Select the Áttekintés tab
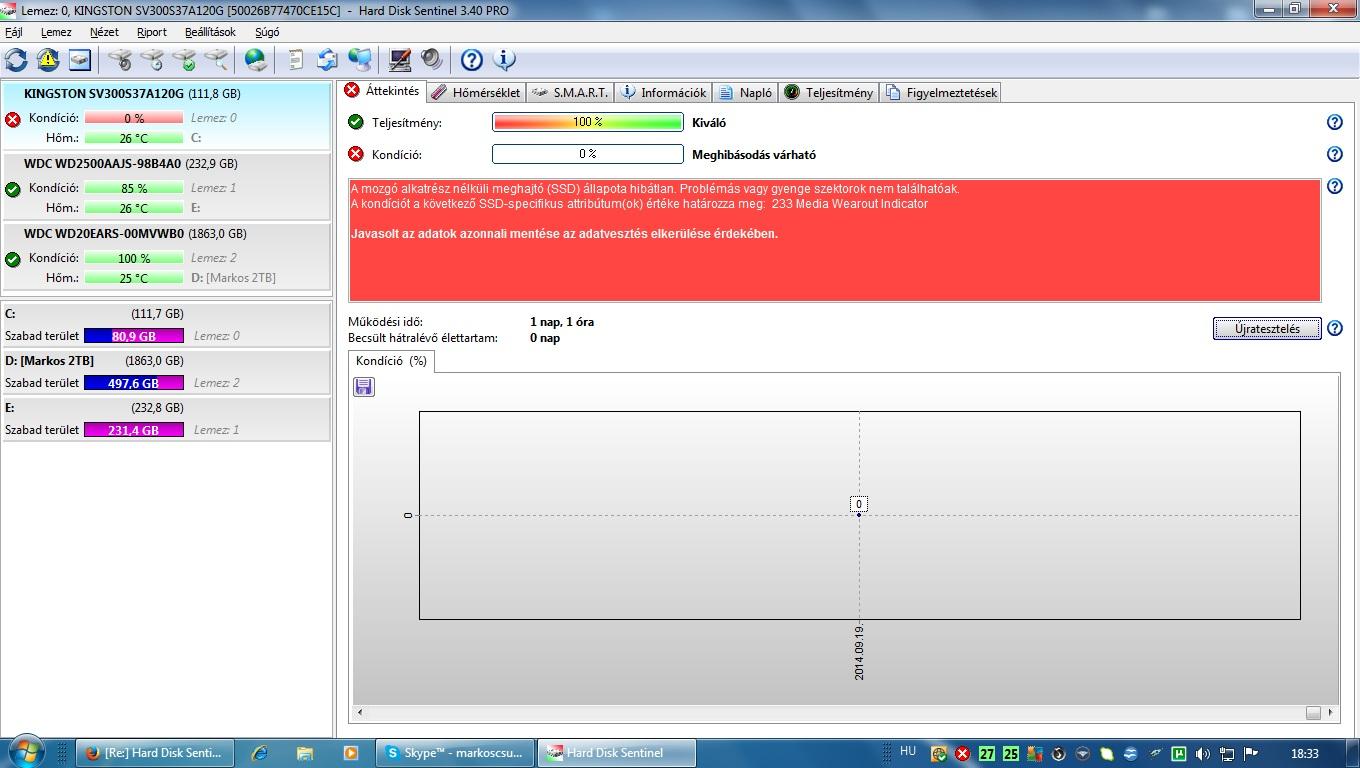 pyautogui.click(x=382, y=91)
